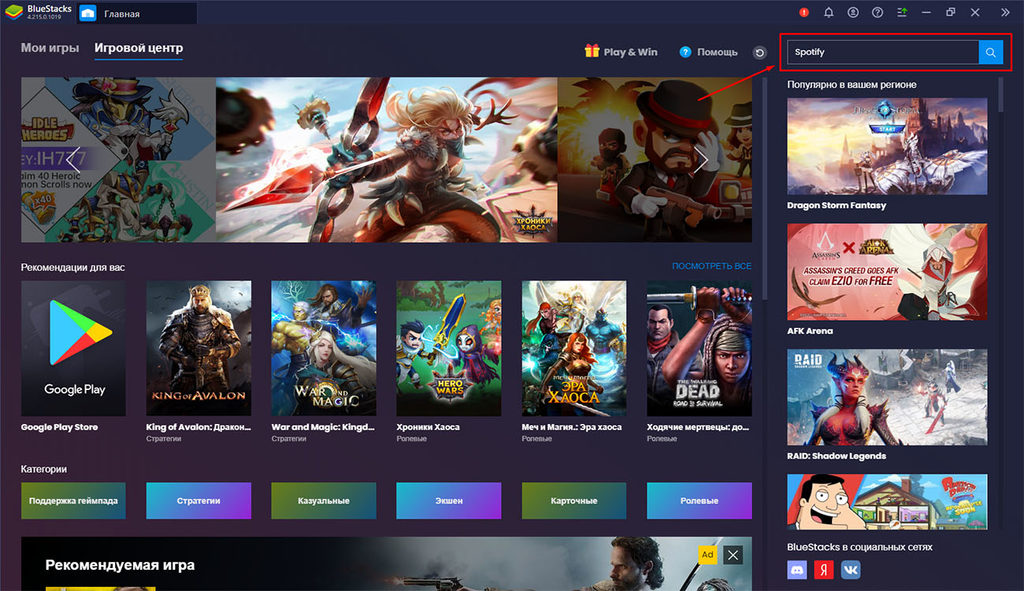Click the green settings menu icon in title bar
The width and height of the screenshot is (1024, 591).
902,12
